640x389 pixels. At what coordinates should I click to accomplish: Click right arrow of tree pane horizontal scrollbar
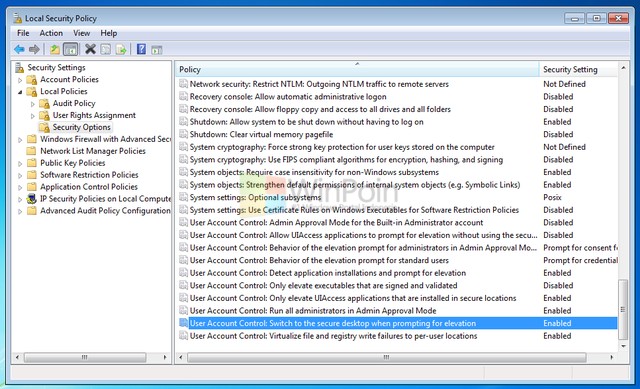click(165, 357)
